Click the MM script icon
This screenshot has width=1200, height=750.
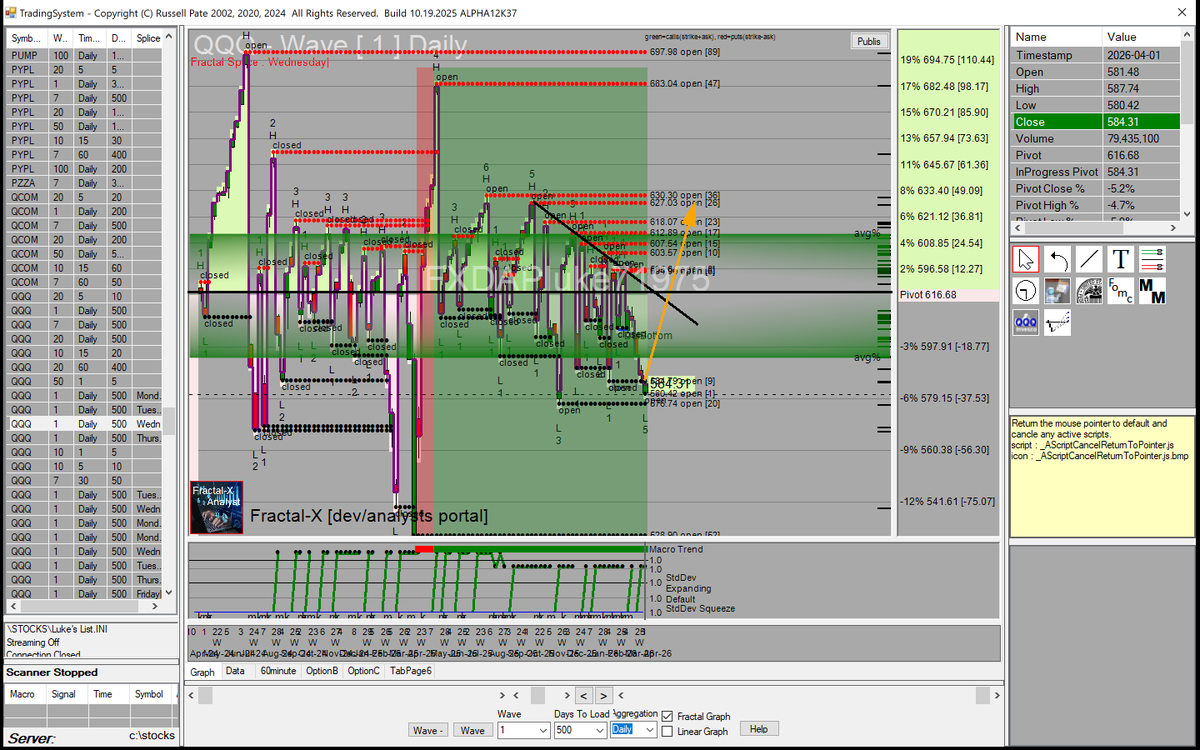[1153, 291]
